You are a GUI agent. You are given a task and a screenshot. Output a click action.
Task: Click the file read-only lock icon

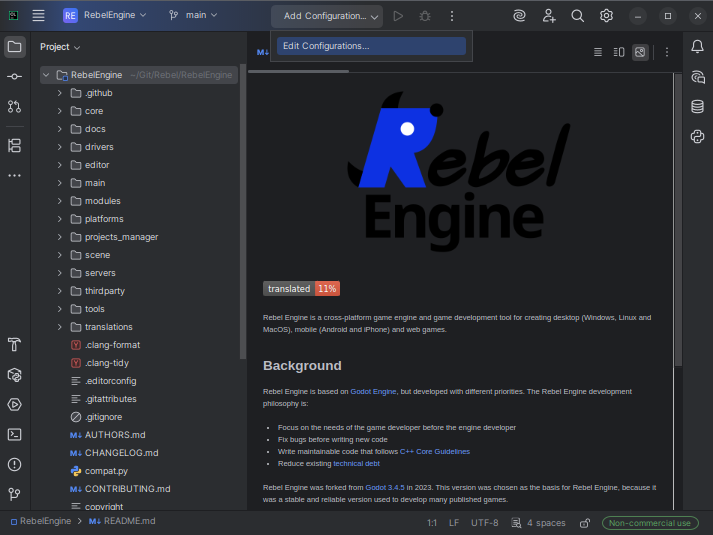pos(585,523)
